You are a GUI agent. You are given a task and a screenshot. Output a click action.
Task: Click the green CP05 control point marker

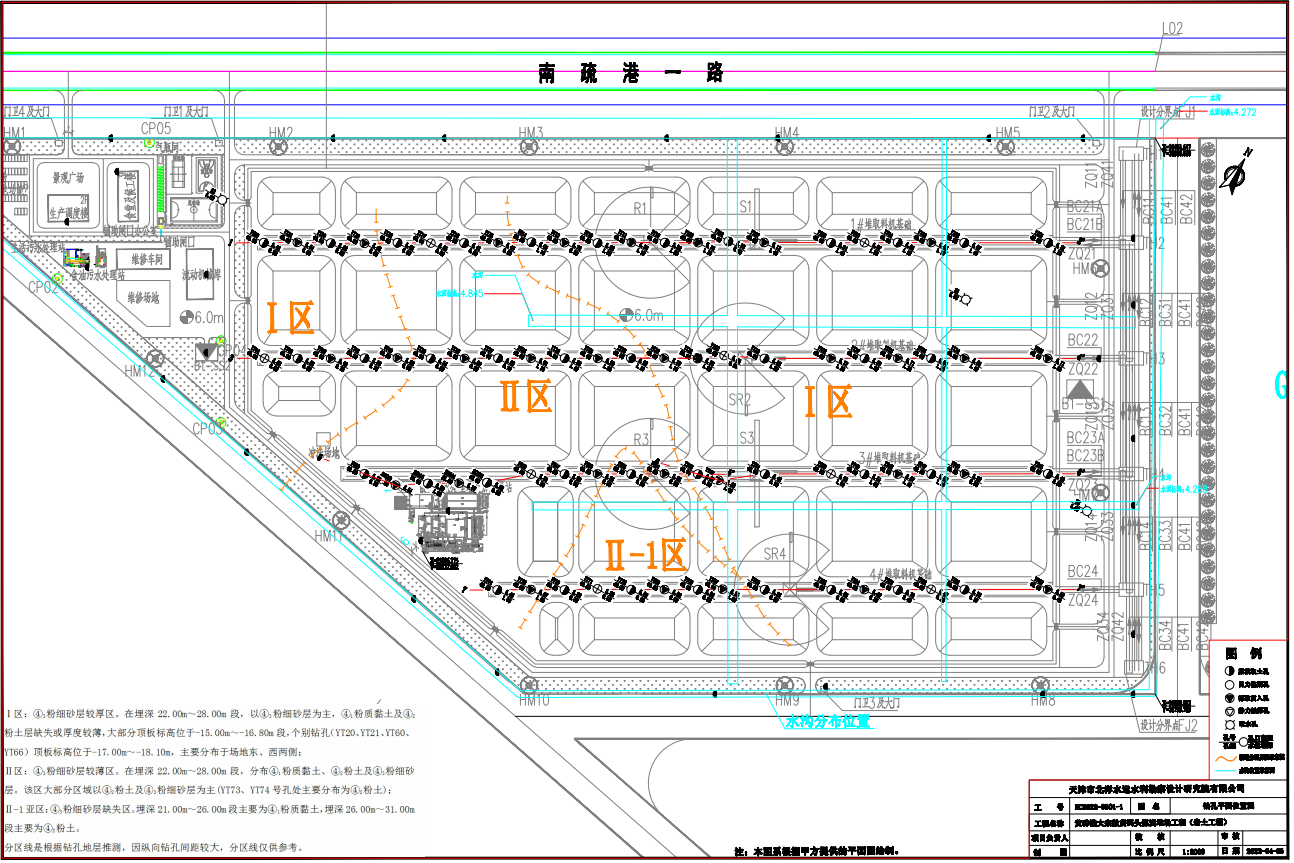click(x=148, y=143)
